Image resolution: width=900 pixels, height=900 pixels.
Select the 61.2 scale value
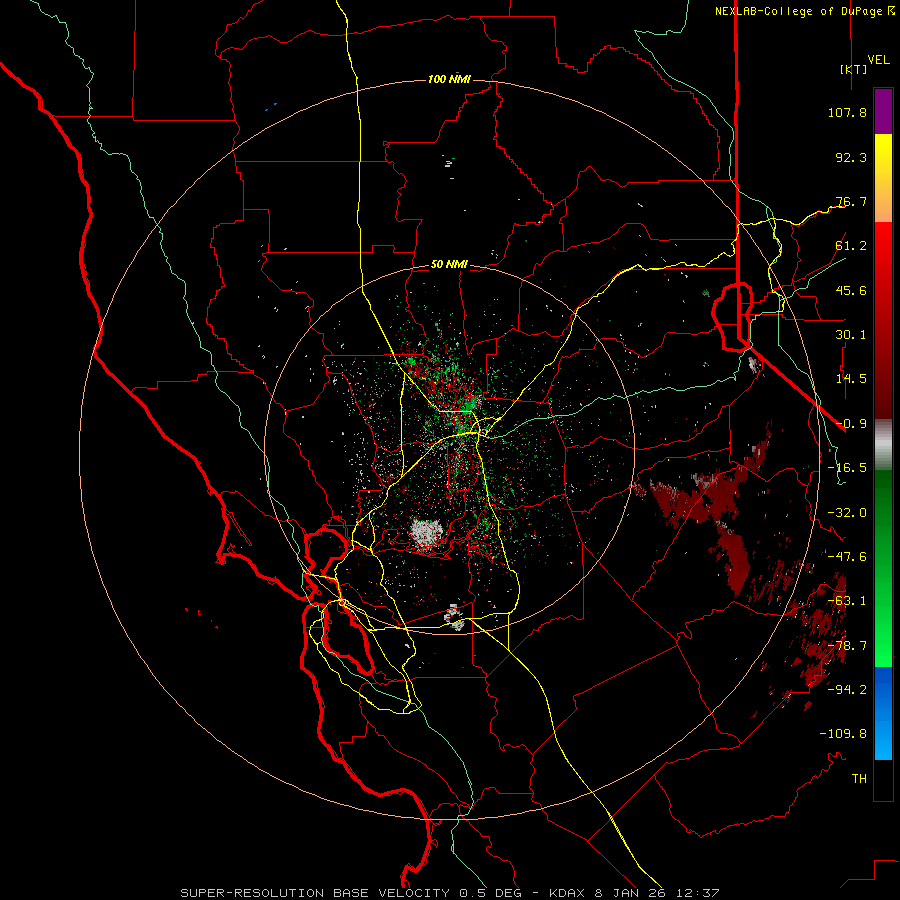click(x=851, y=246)
